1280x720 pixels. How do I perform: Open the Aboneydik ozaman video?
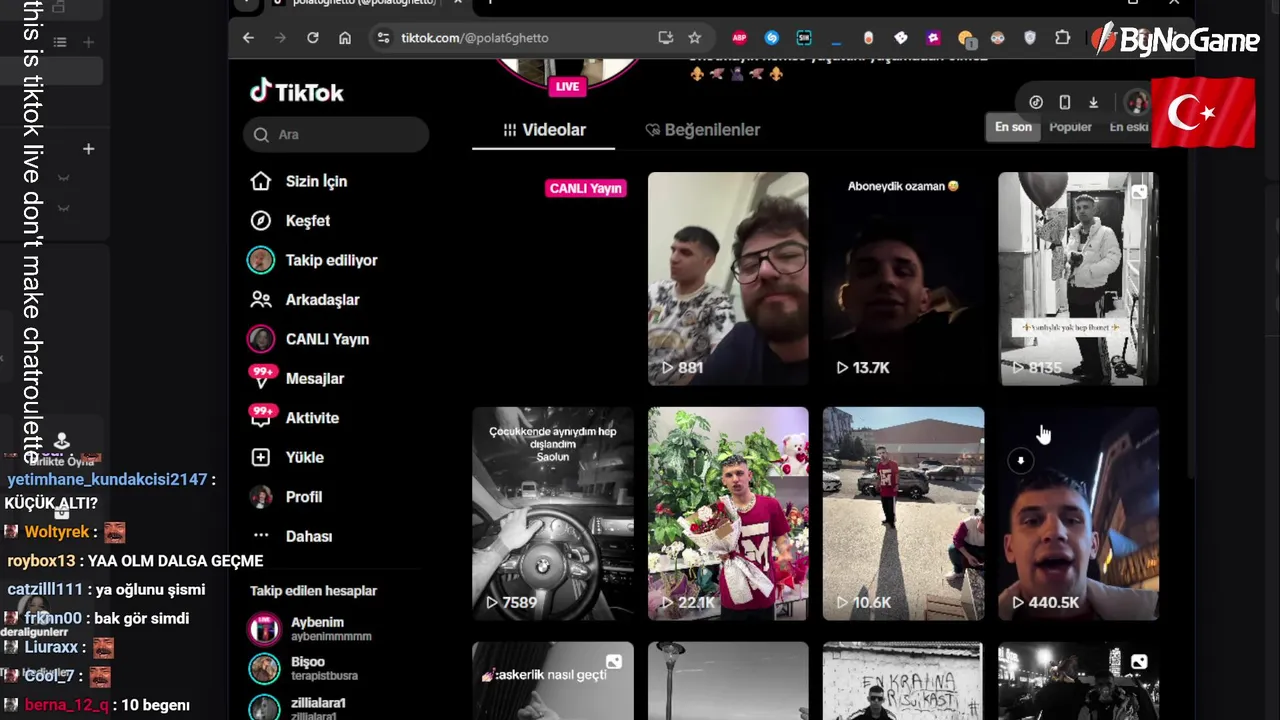coord(903,279)
